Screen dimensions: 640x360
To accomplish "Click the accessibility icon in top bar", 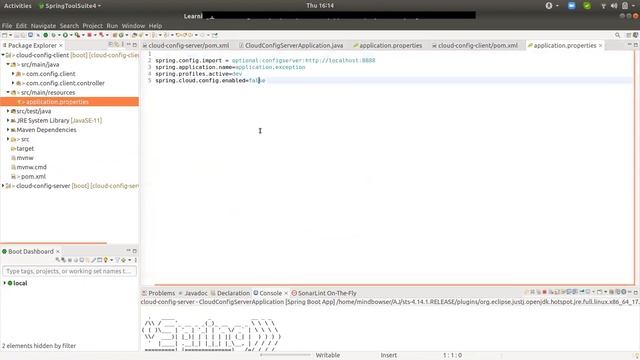I will click(549, 6).
